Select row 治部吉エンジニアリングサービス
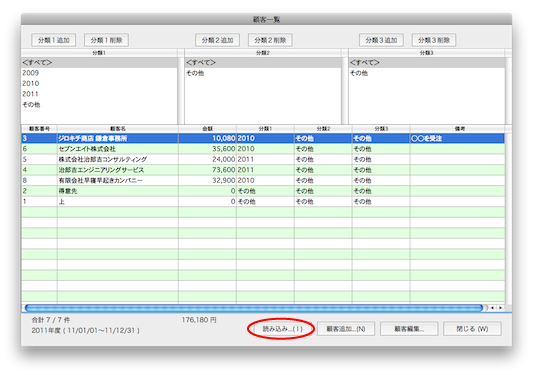This screenshot has width=533, height=375. tap(263, 170)
